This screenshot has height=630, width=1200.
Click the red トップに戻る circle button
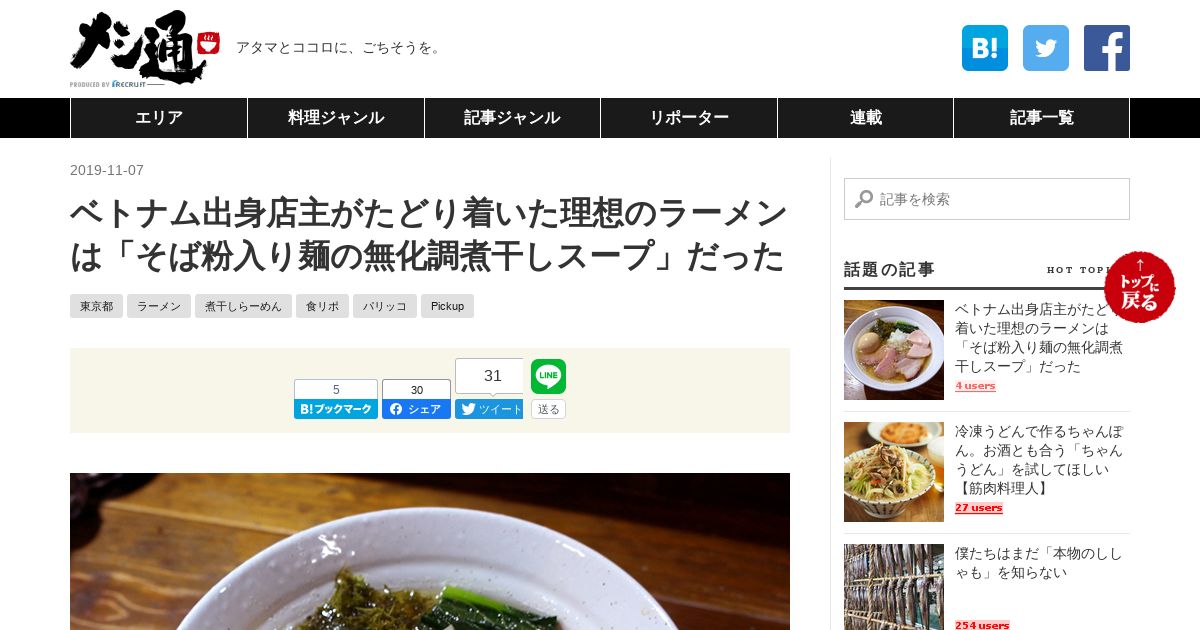coord(1140,287)
